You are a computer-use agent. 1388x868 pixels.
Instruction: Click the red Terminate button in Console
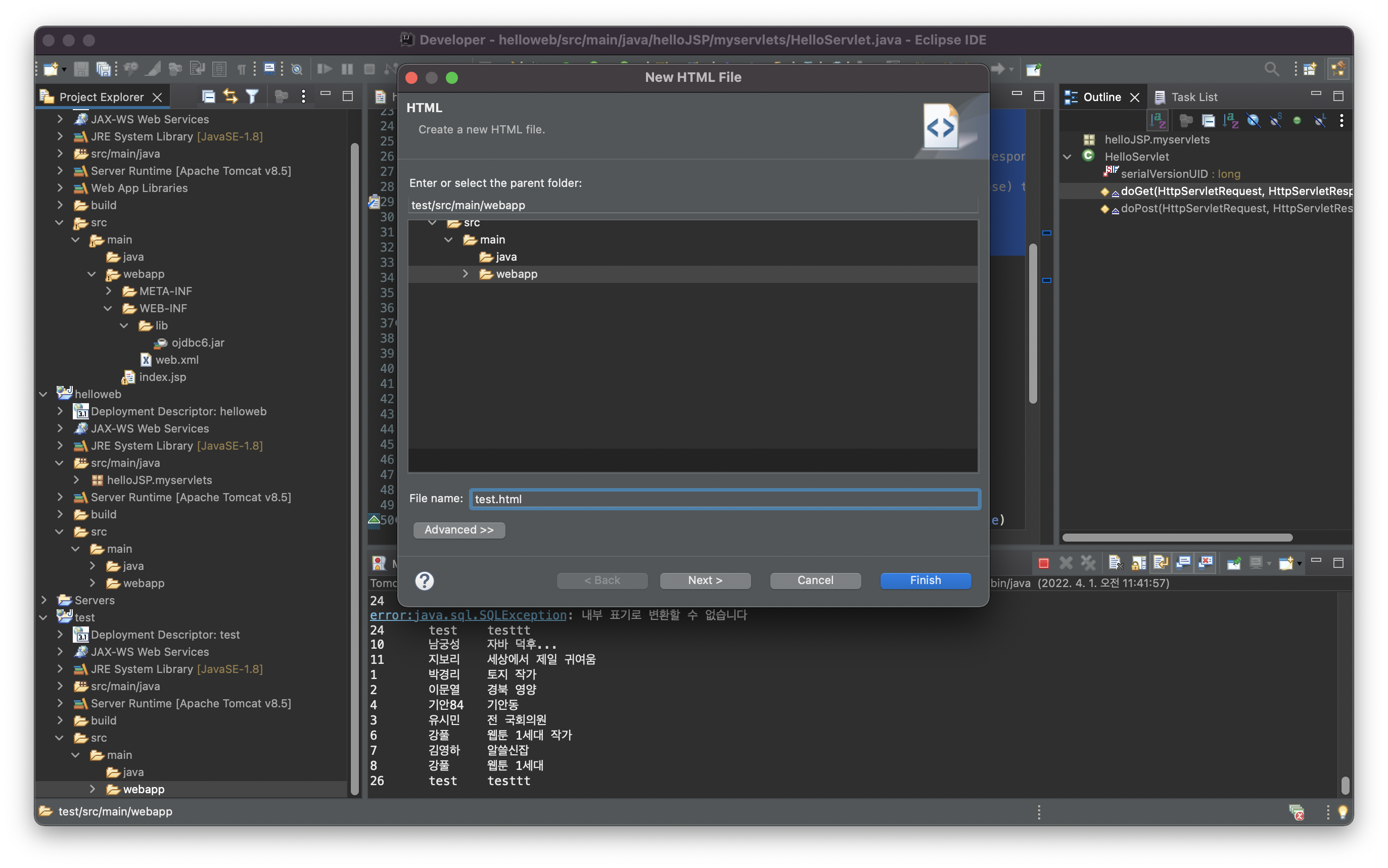click(x=1043, y=563)
